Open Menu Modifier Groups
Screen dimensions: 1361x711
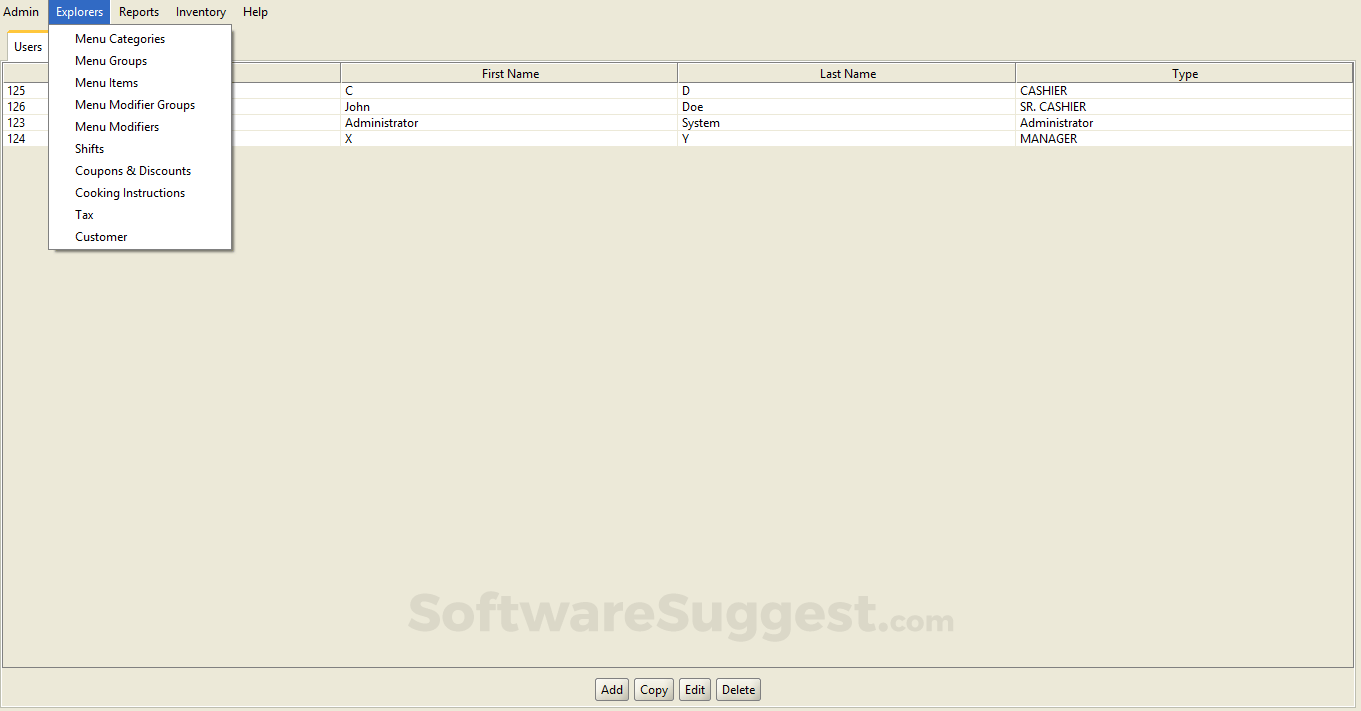click(x=135, y=104)
